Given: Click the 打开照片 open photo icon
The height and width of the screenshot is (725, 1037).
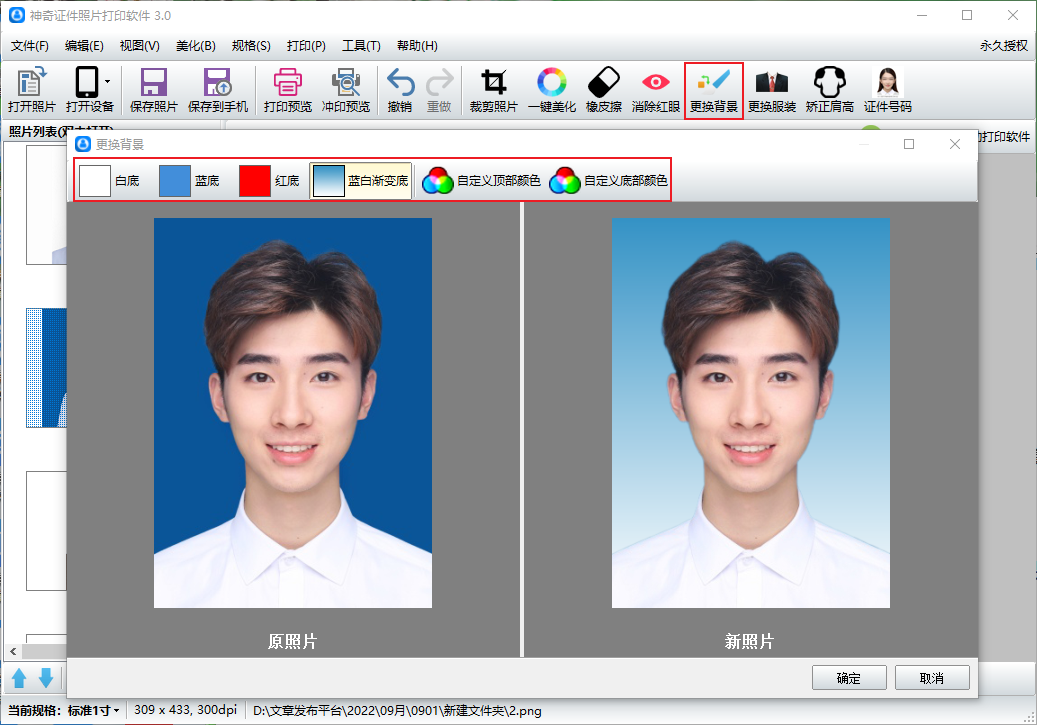Looking at the screenshot, I should [x=31, y=83].
